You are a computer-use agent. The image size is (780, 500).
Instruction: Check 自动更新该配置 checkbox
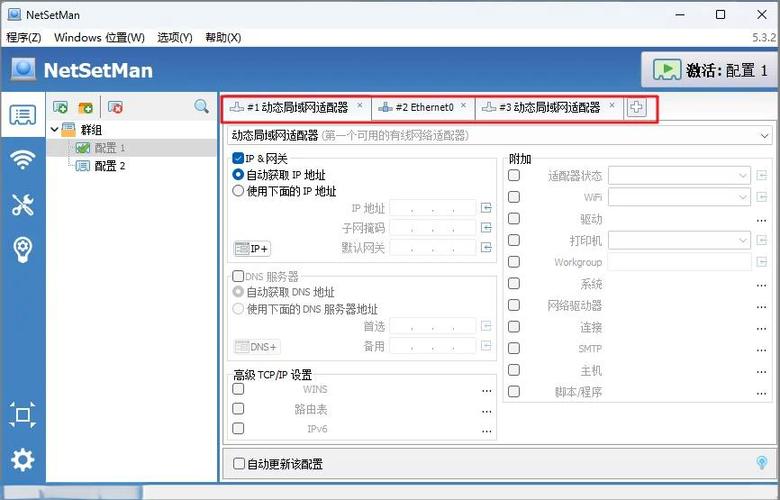pyautogui.click(x=239, y=464)
